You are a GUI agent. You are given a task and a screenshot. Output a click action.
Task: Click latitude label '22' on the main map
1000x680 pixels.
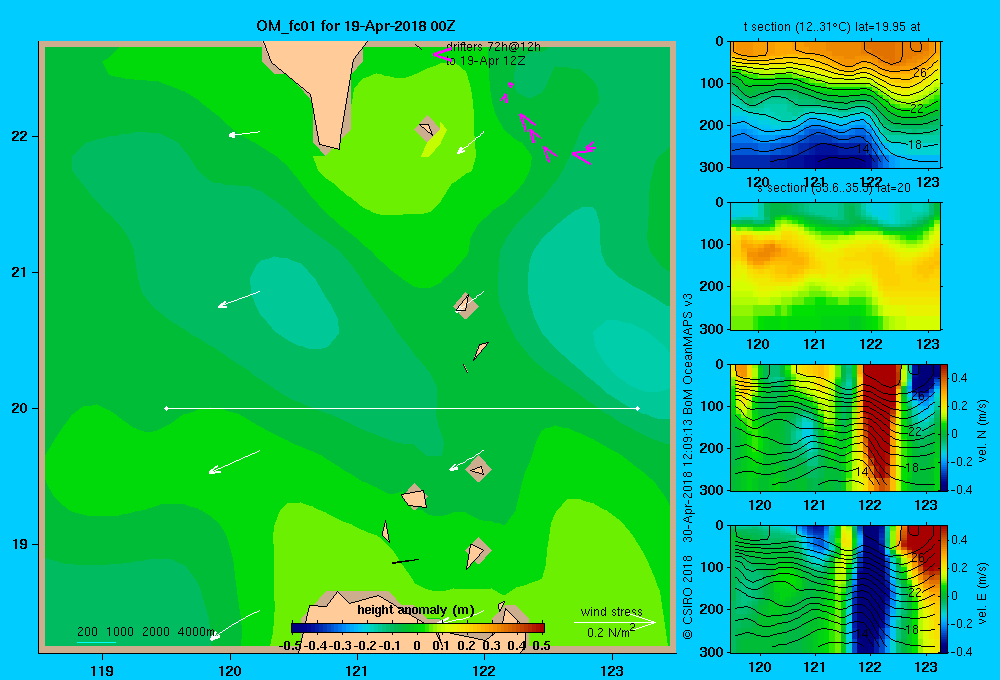pyautogui.click(x=20, y=136)
